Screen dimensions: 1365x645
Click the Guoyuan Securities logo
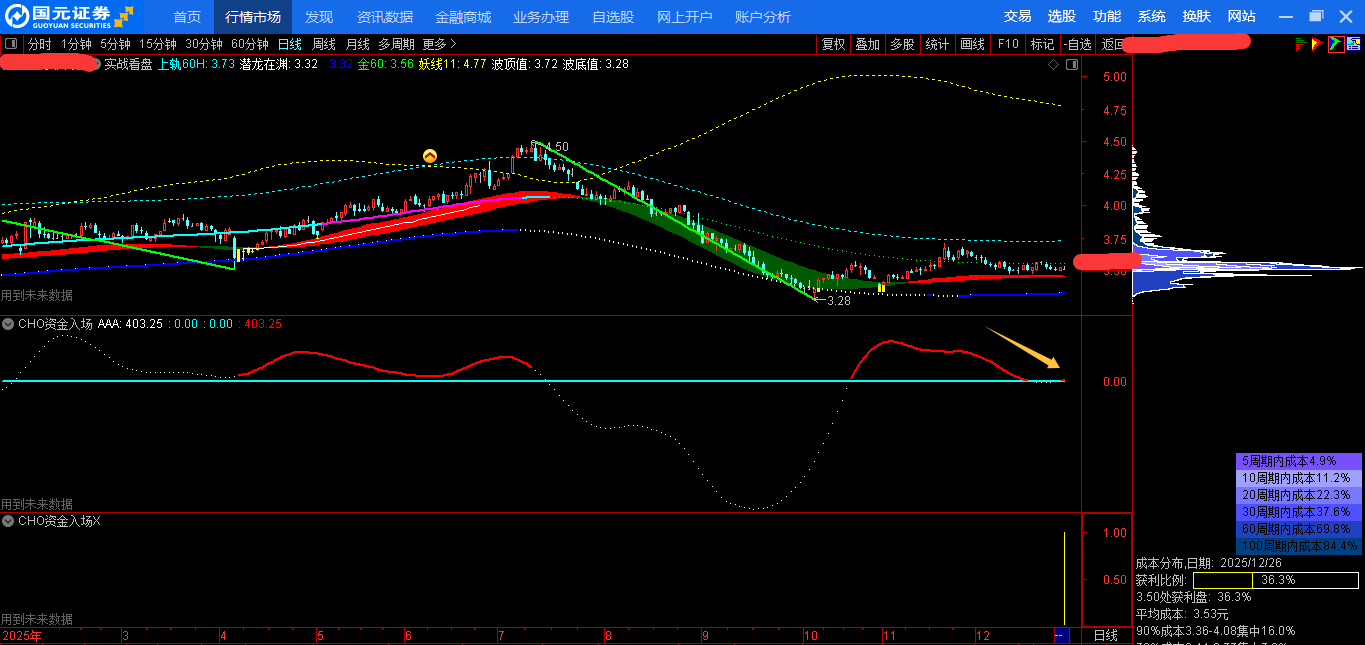point(68,16)
